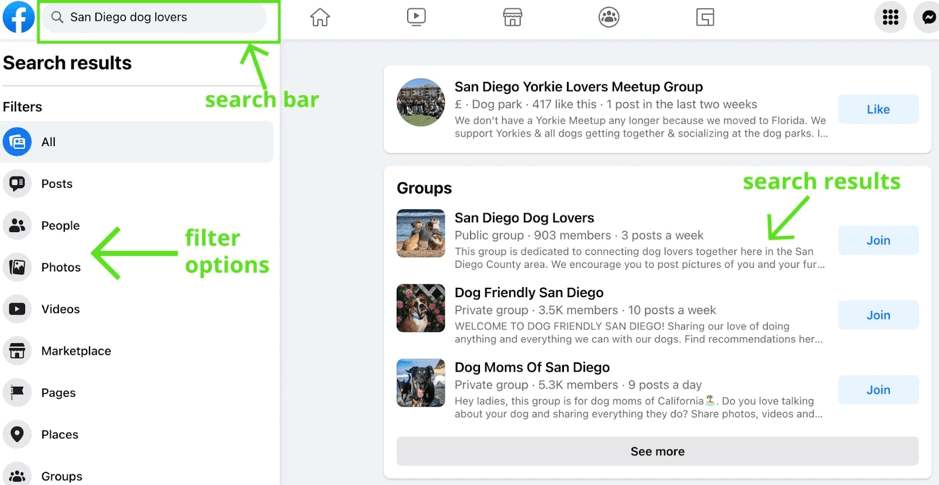Viewport: 939px width, 485px height.
Task: Open the Gaming icon in top bar
Action: (705, 17)
